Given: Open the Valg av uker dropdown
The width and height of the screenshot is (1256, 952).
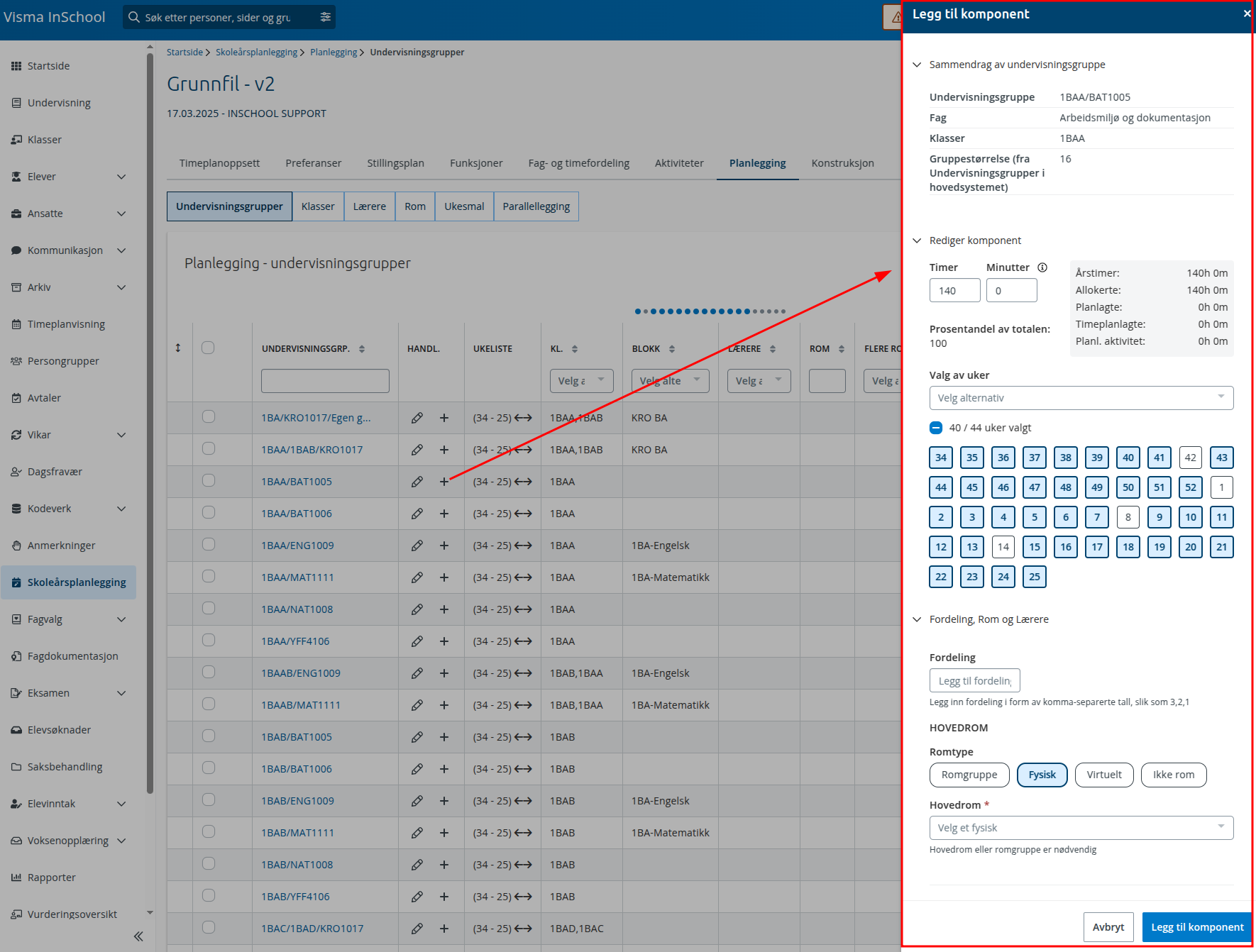Looking at the screenshot, I should click(x=1081, y=398).
